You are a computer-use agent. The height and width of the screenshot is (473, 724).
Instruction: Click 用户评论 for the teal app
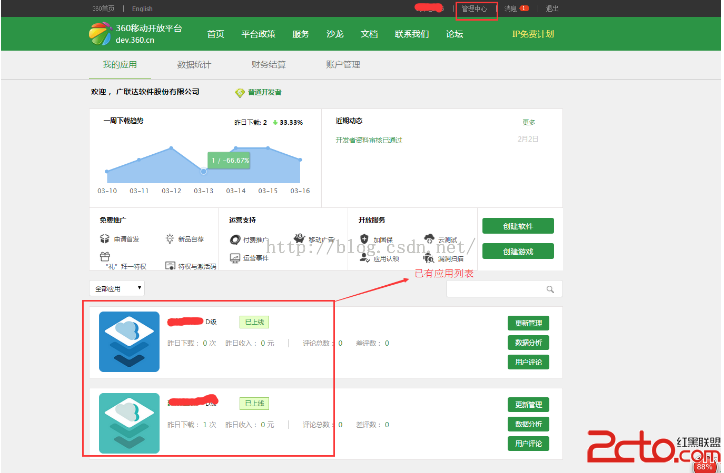pos(529,443)
